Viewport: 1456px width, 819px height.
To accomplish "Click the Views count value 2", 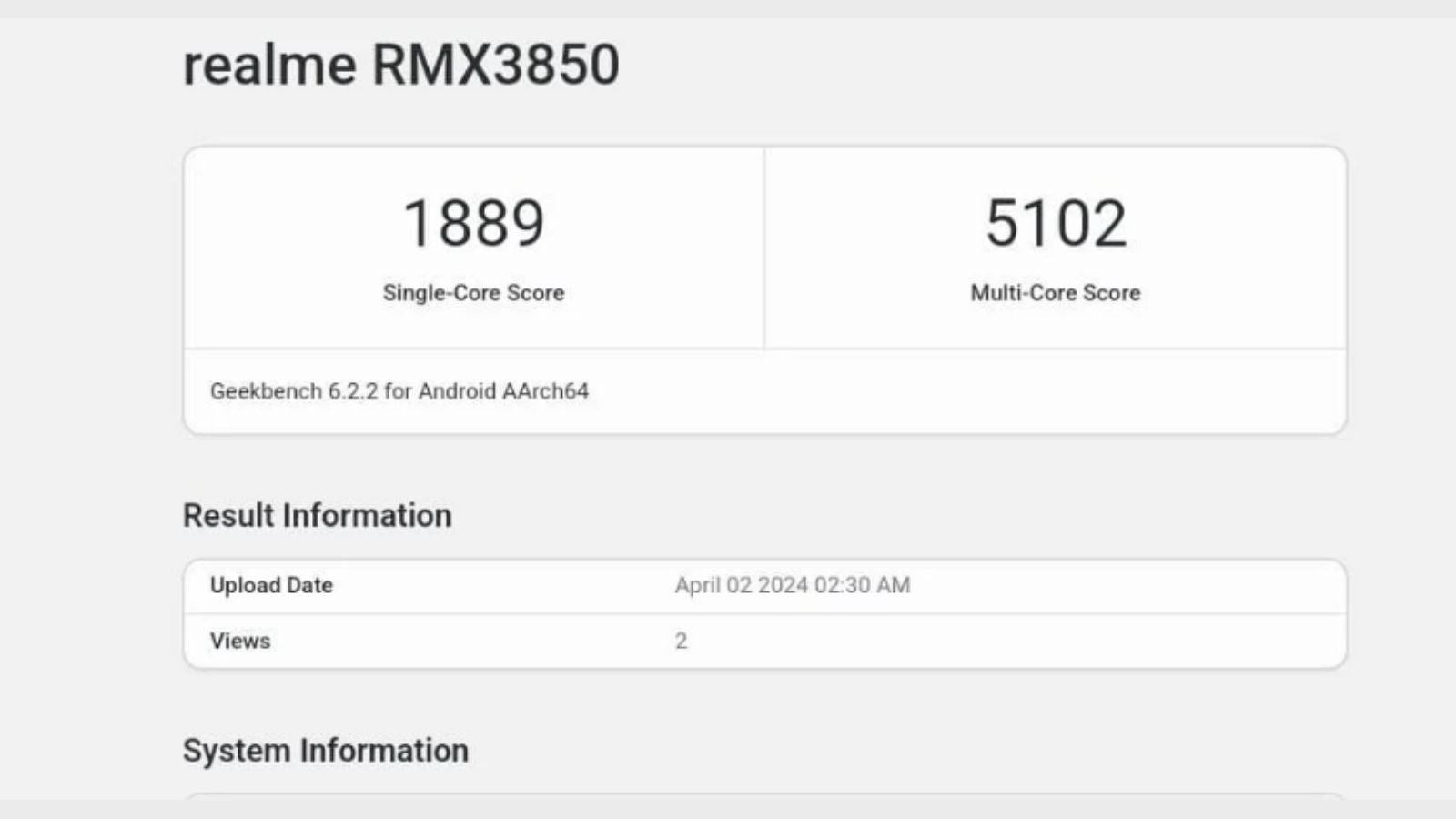I will pyautogui.click(x=681, y=641).
